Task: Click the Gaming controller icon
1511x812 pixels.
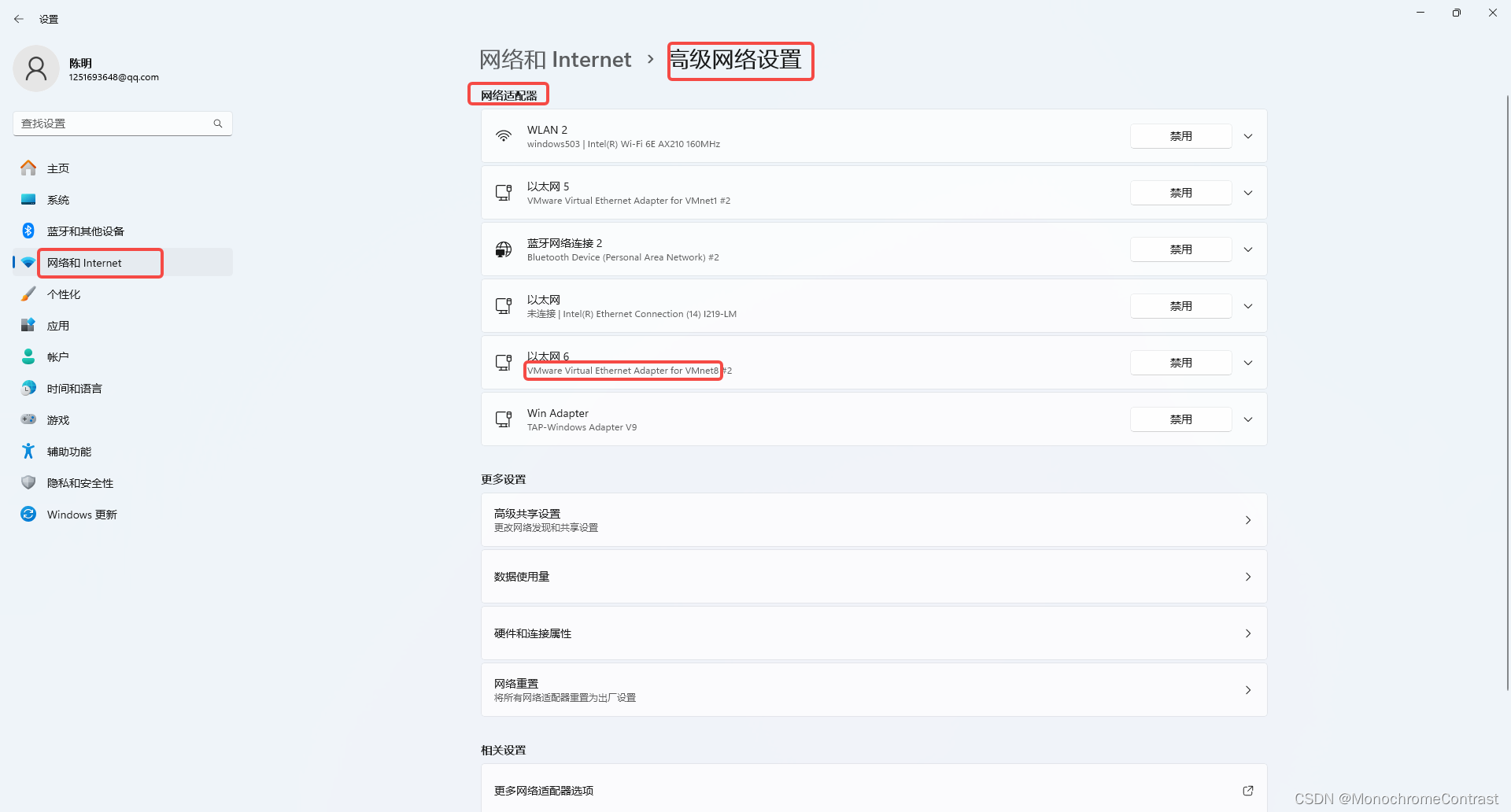Action: point(28,419)
